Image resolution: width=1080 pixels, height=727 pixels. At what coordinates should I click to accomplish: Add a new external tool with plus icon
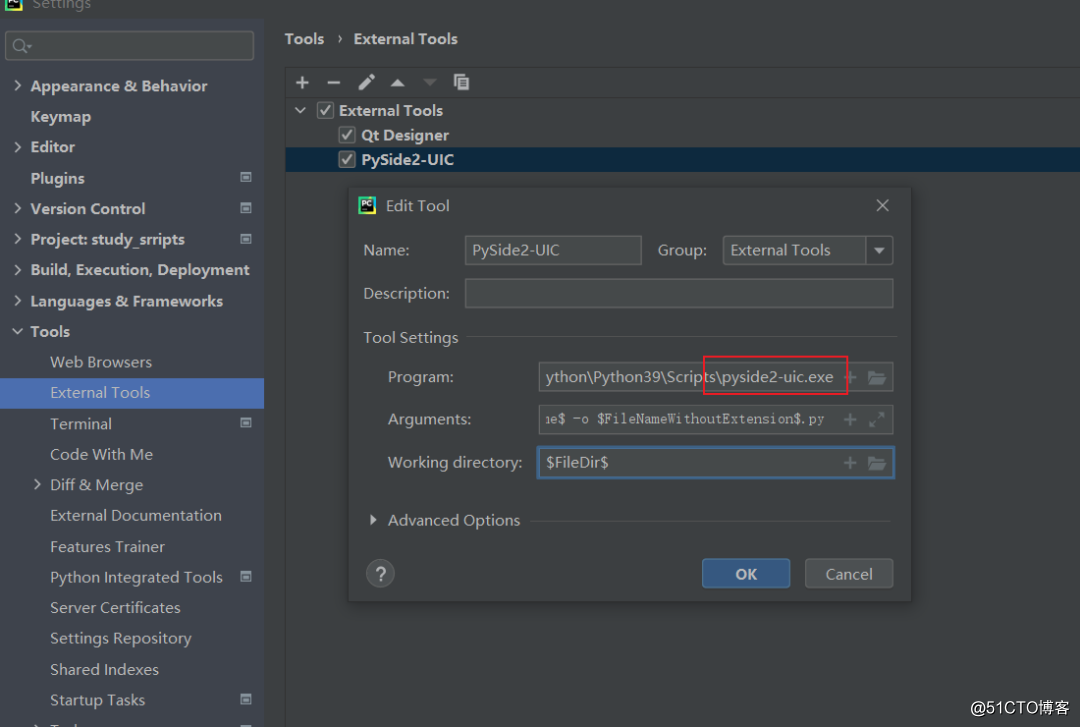click(302, 83)
